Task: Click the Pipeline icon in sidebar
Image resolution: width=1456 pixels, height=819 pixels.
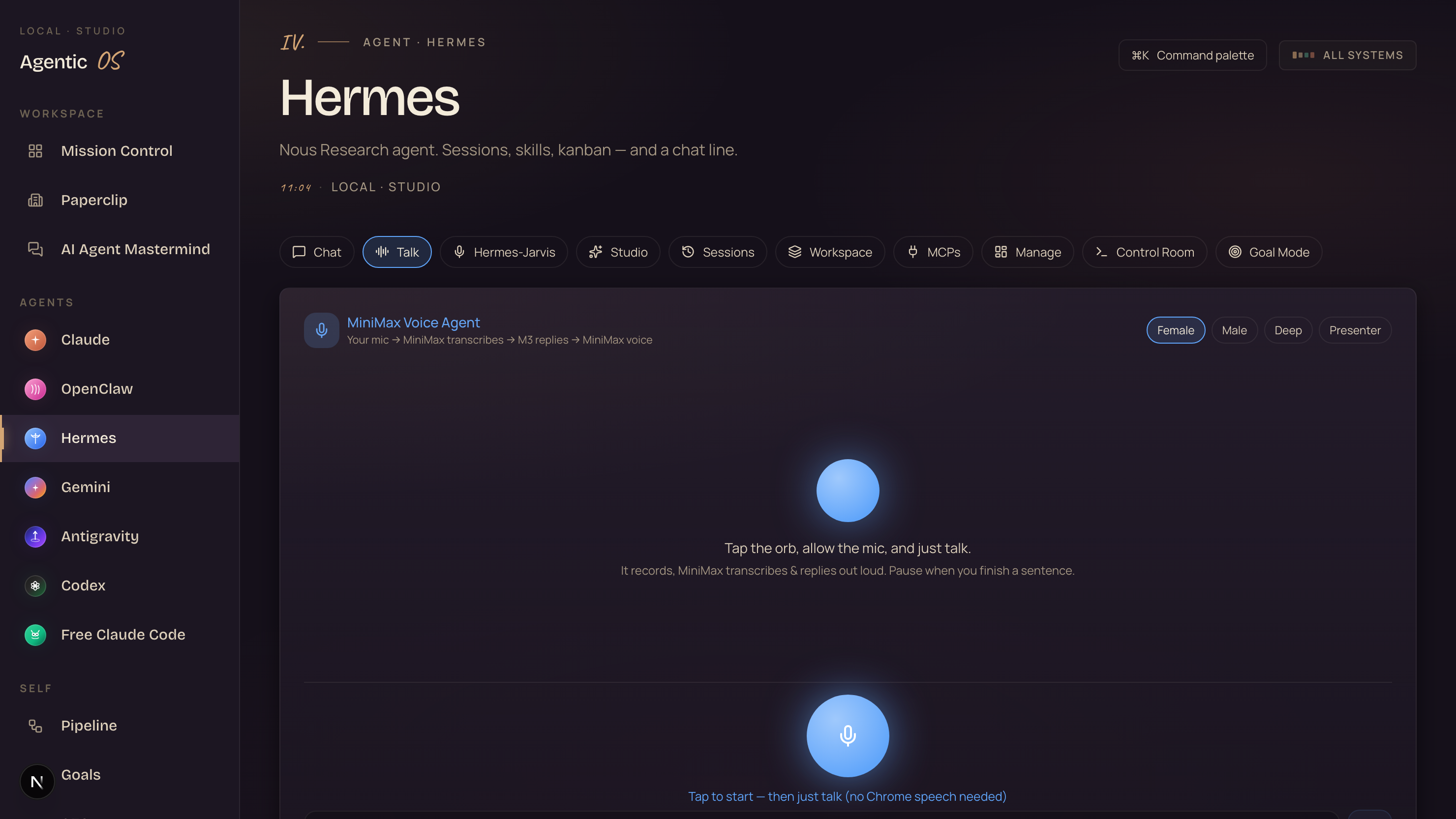Action: point(35,726)
